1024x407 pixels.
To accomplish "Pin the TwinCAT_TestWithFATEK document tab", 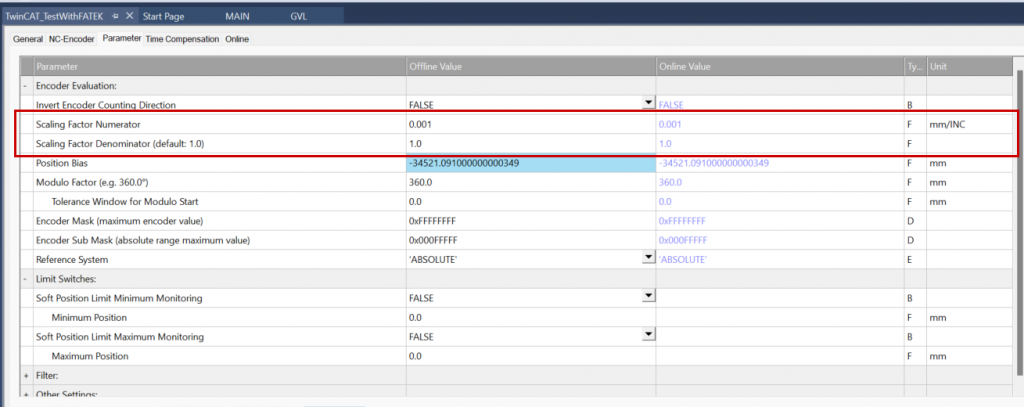I will [115, 17].
